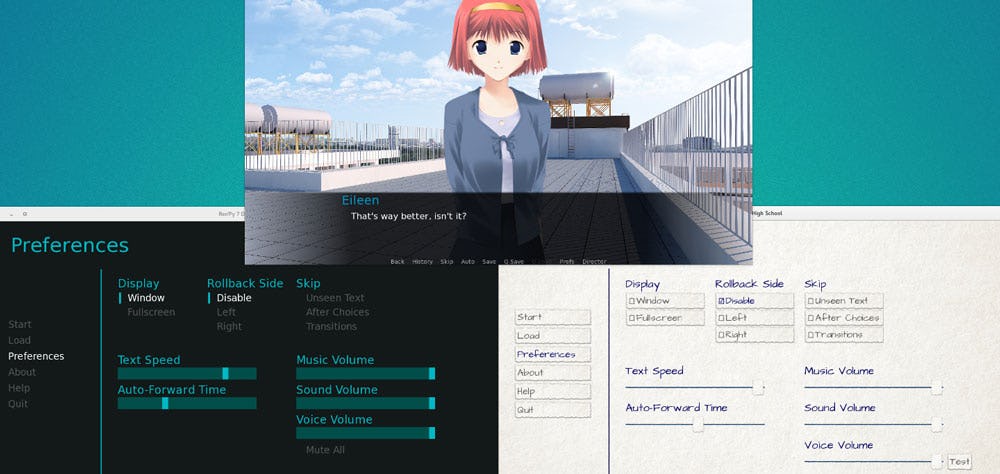
Task: Click Mute All in dark preferences
Action: [325, 450]
